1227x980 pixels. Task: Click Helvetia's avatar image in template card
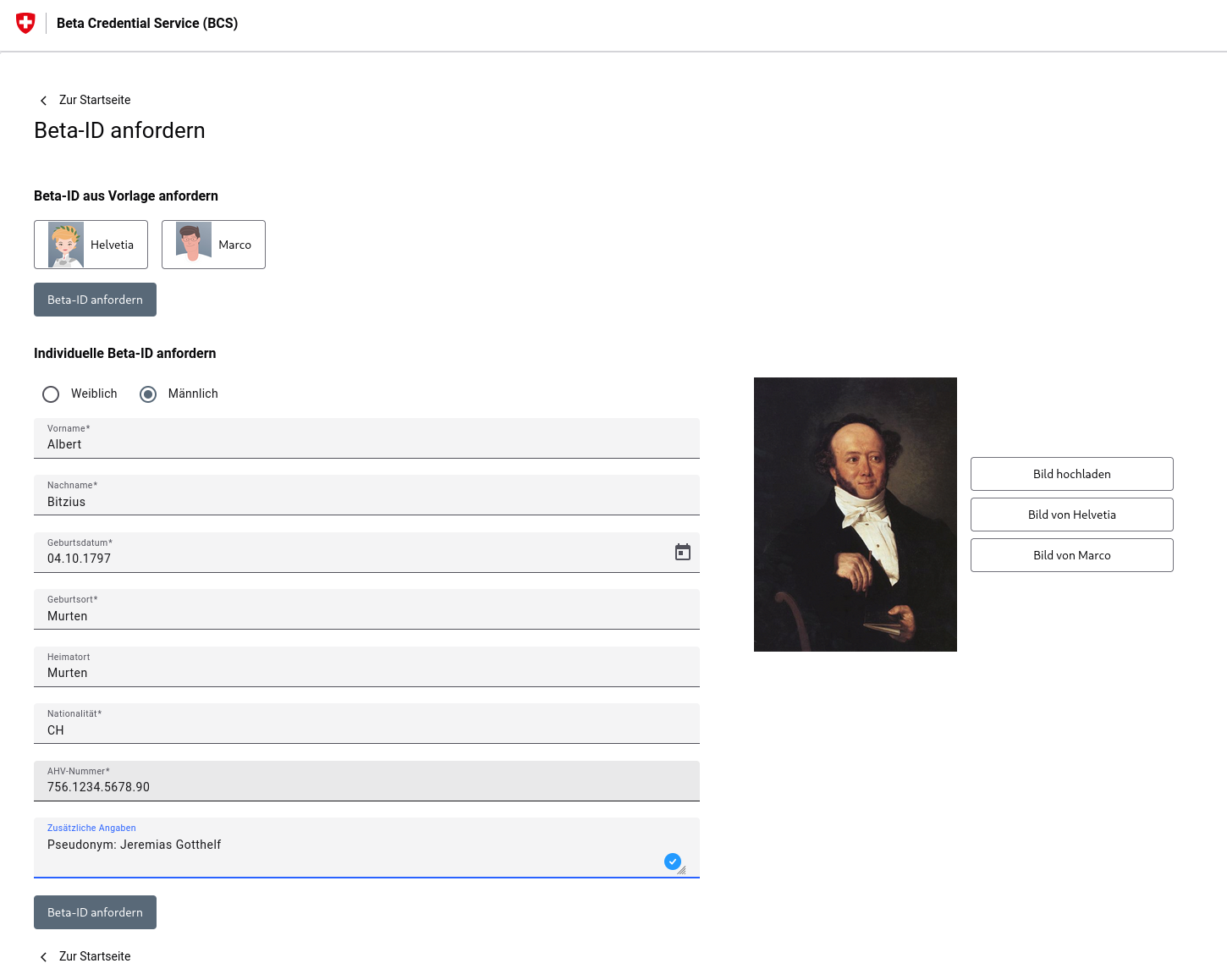66,245
